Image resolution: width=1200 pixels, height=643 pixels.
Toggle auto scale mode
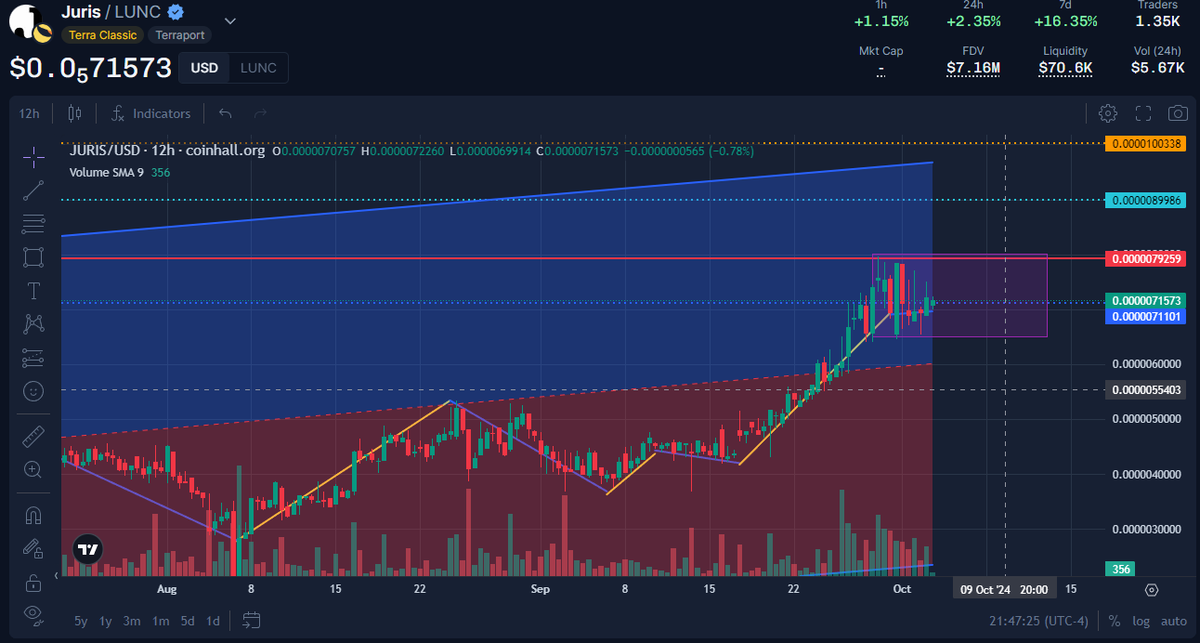[x=1172, y=620]
